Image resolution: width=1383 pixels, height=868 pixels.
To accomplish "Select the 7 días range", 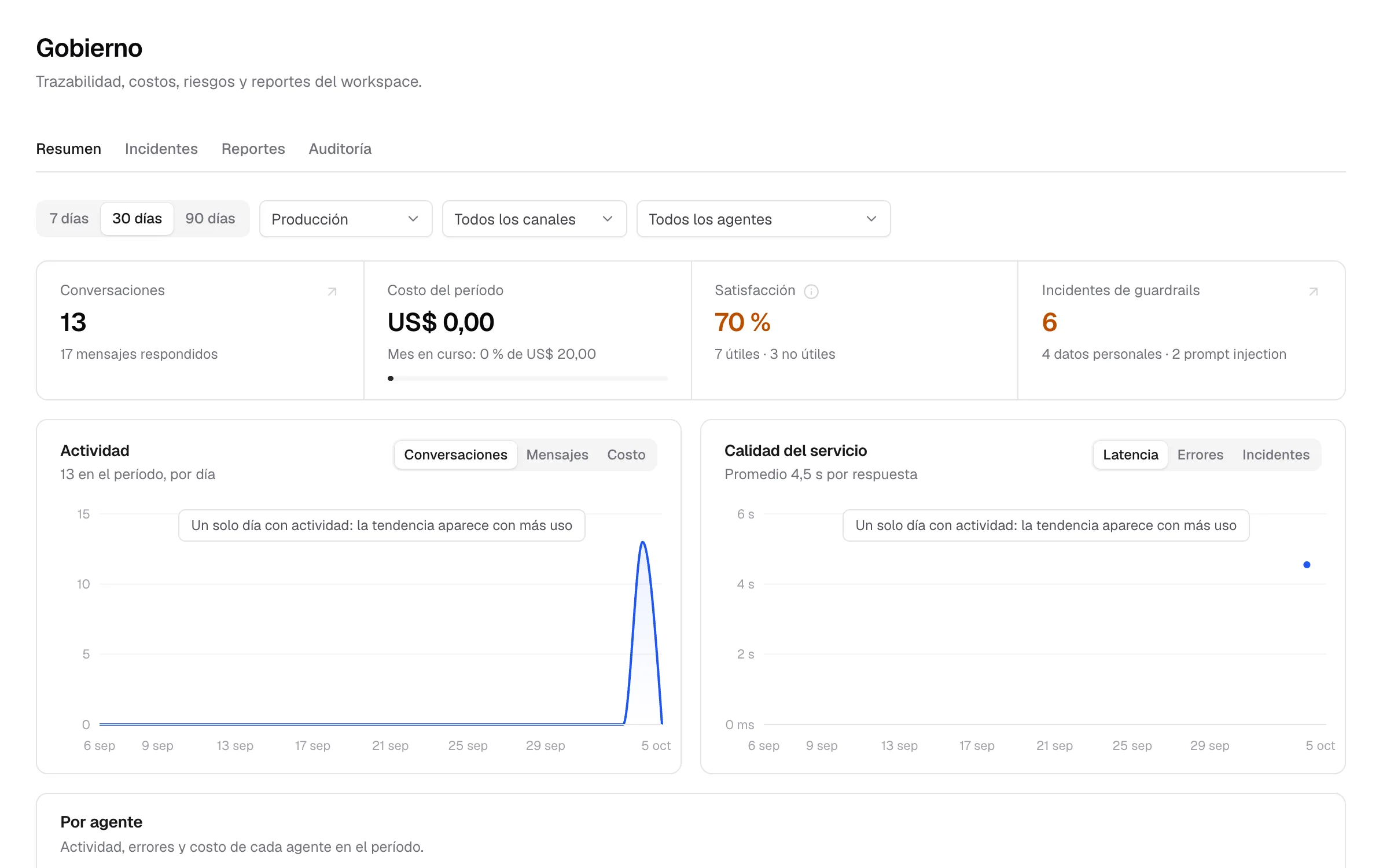I will point(69,219).
